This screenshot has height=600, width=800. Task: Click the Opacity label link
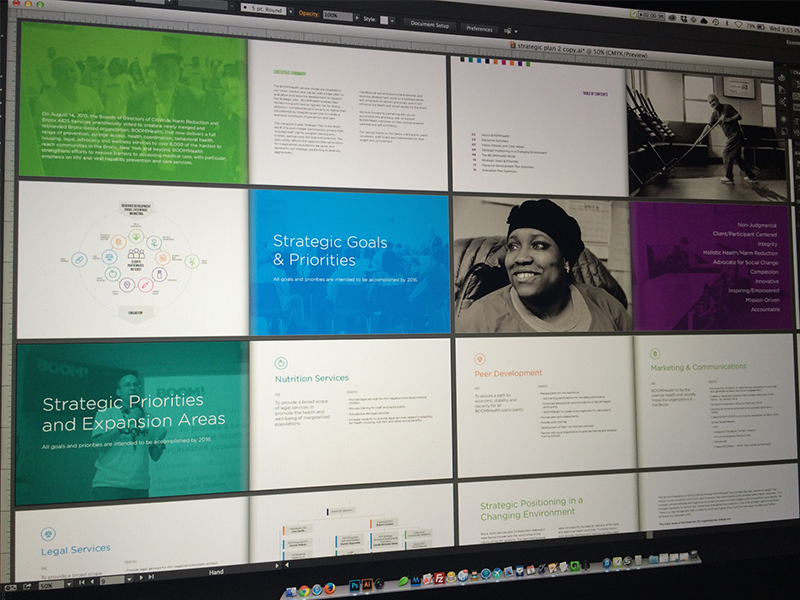tap(309, 13)
